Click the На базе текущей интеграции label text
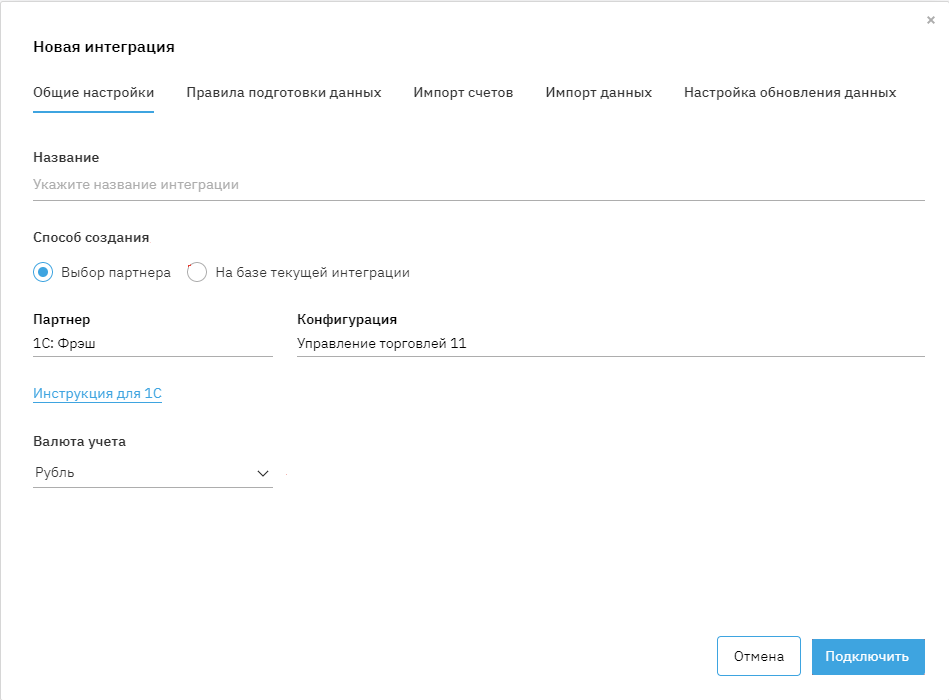Viewport: 949px width, 700px height. click(312, 272)
